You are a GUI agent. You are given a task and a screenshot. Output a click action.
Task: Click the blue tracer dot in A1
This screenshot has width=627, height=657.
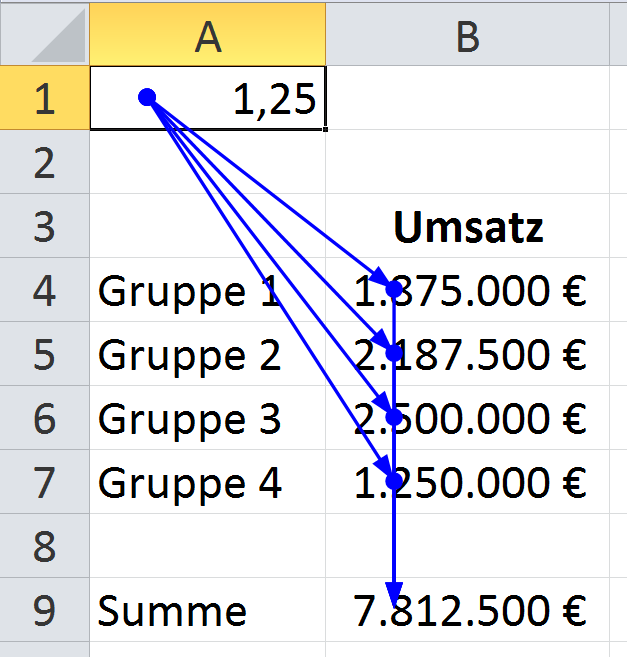pyautogui.click(x=147, y=97)
